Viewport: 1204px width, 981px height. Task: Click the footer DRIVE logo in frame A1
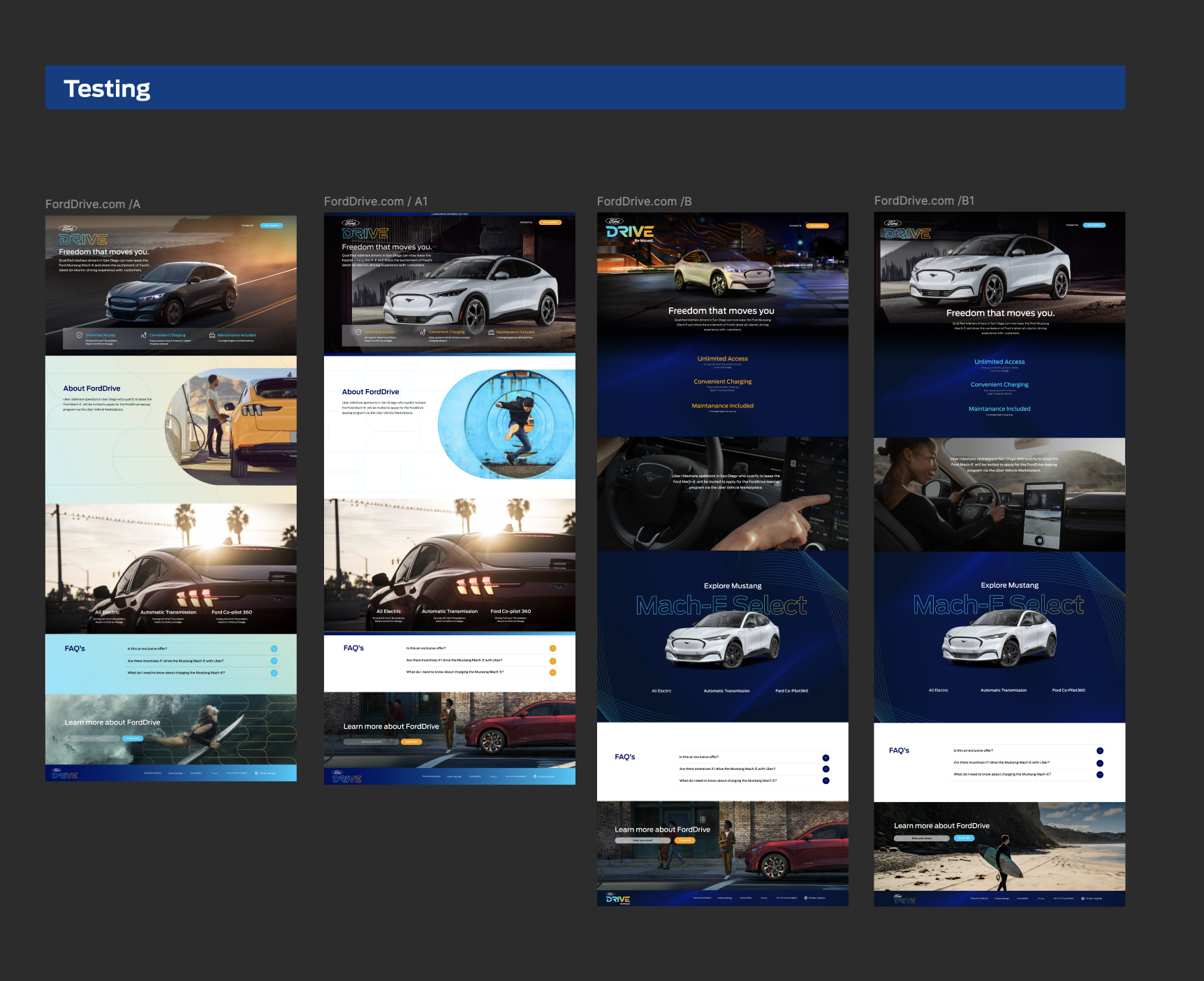[x=346, y=776]
